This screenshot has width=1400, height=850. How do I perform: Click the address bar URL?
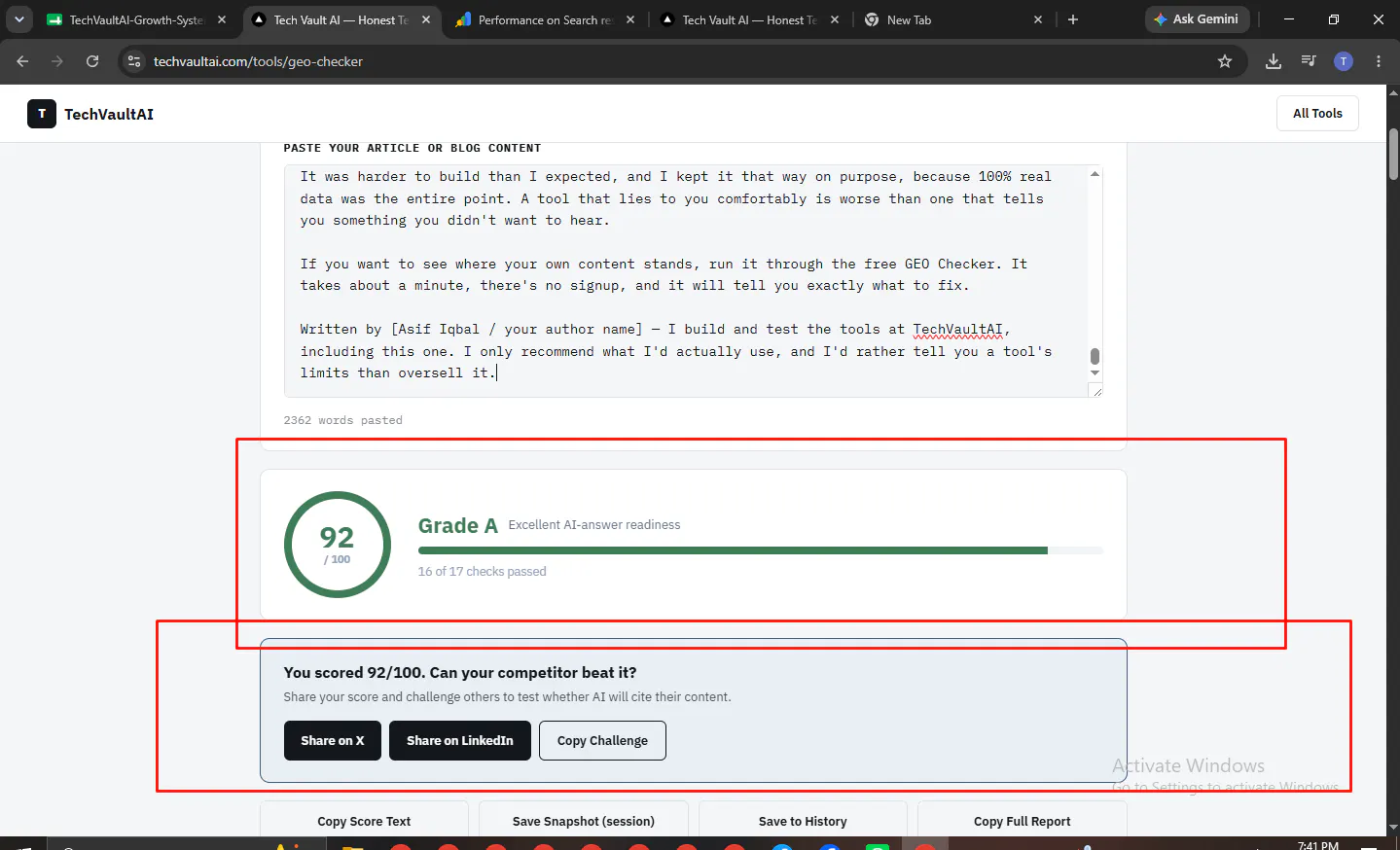click(258, 61)
